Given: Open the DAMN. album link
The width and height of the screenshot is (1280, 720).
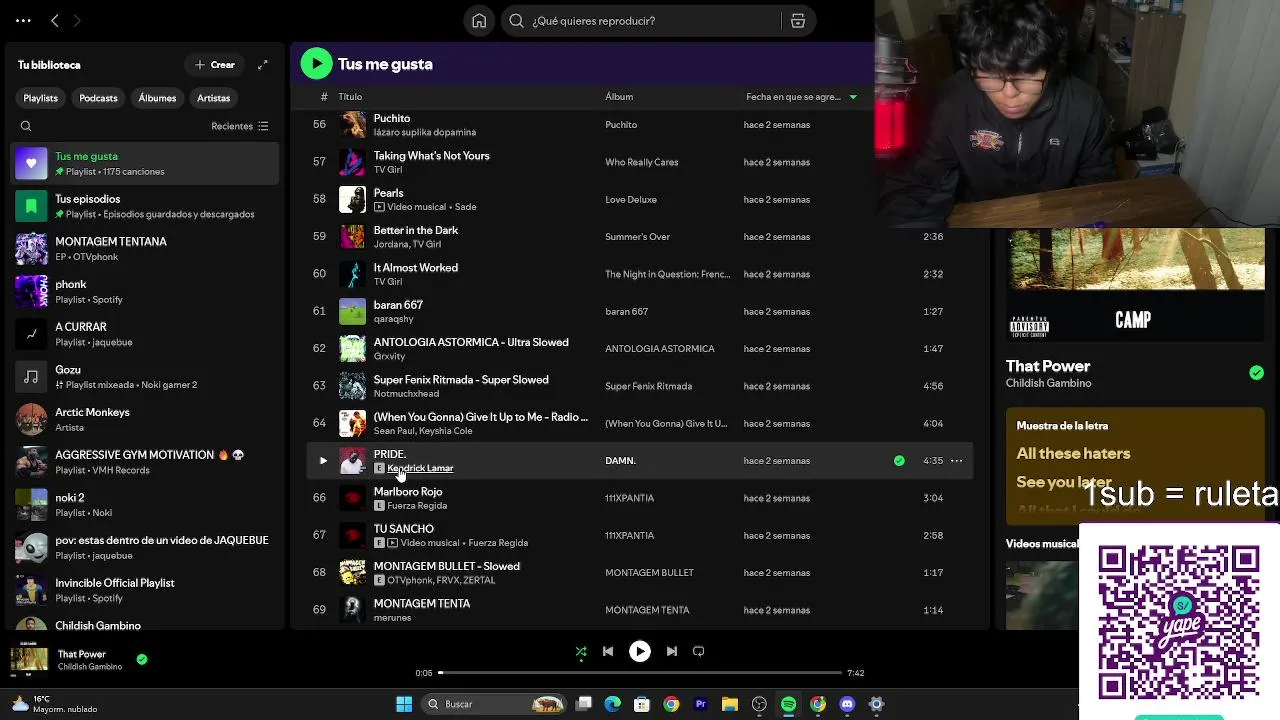Looking at the screenshot, I should [620, 461].
